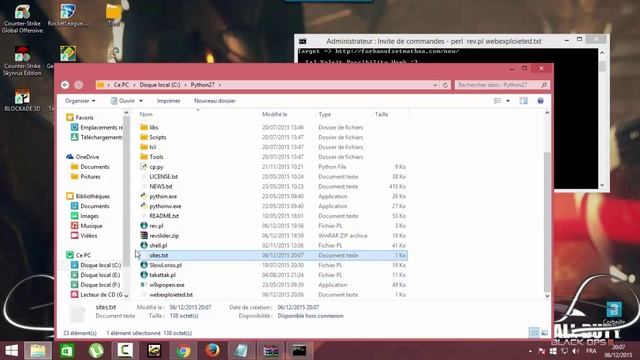Select the cp.py Python file
Image resolution: width=640 pixels, height=360 pixels.
tap(156, 167)
